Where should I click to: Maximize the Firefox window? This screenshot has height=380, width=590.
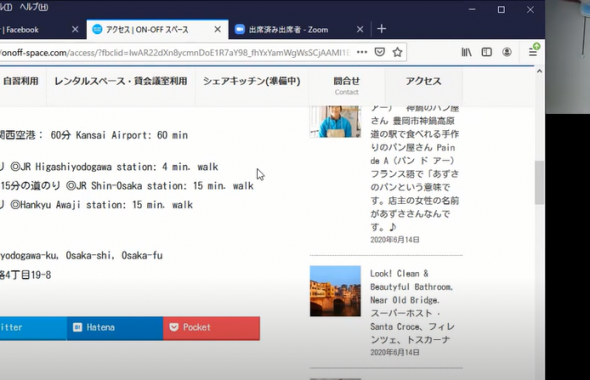point(501,9)
